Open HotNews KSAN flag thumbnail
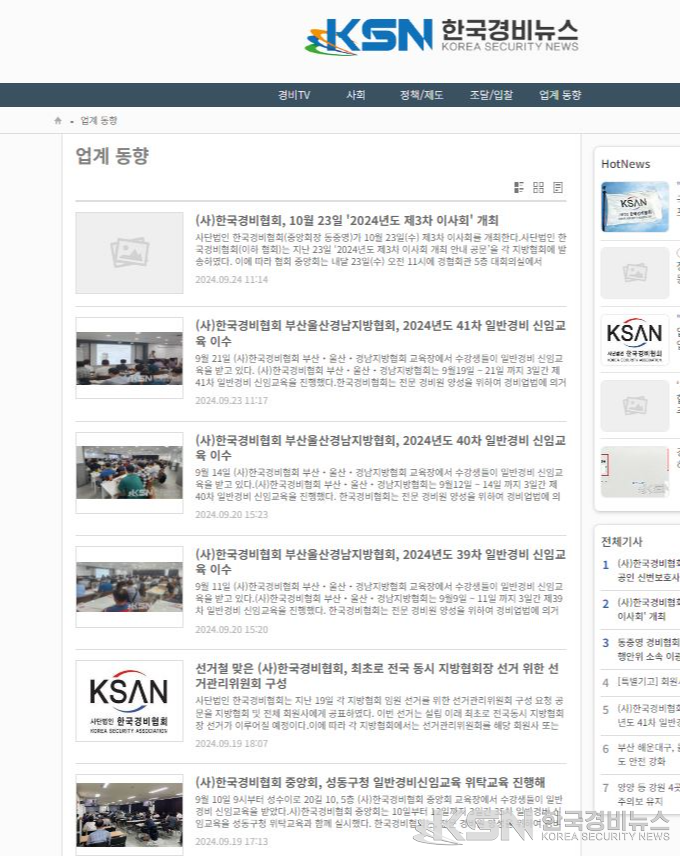 pyautogui.click(x=635, y=207)
